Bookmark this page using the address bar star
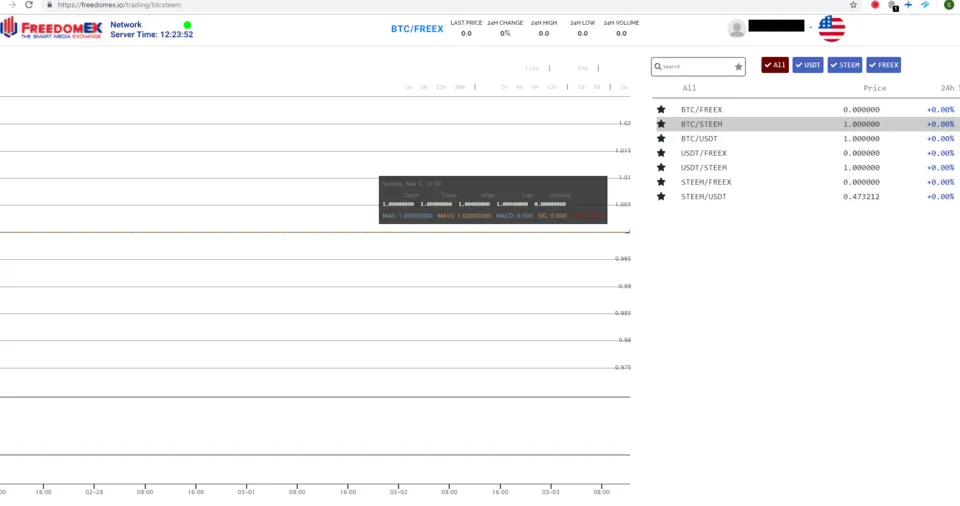The width and height of the screenshot is (960, 506). tap(853, 4)
